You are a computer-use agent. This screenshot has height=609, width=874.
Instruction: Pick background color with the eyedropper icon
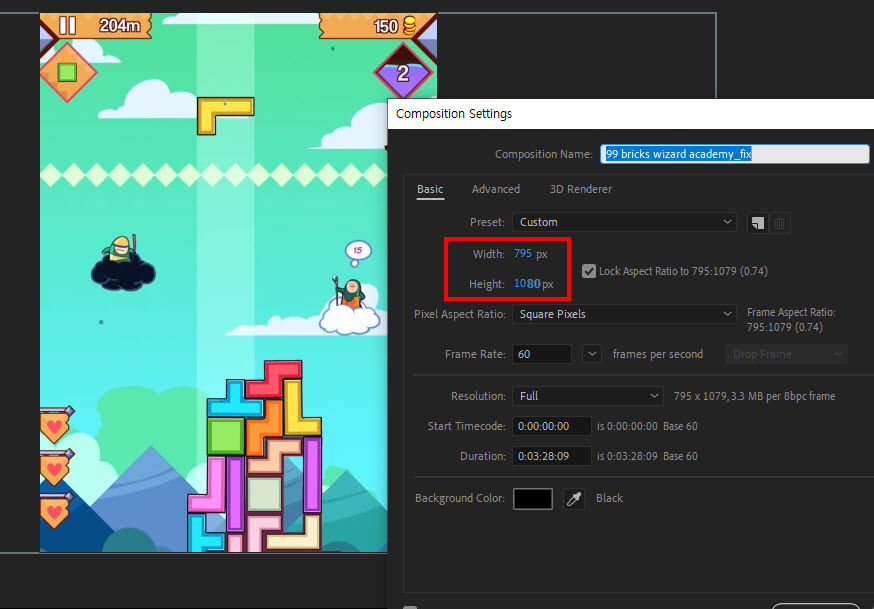(x=574, y=499)
